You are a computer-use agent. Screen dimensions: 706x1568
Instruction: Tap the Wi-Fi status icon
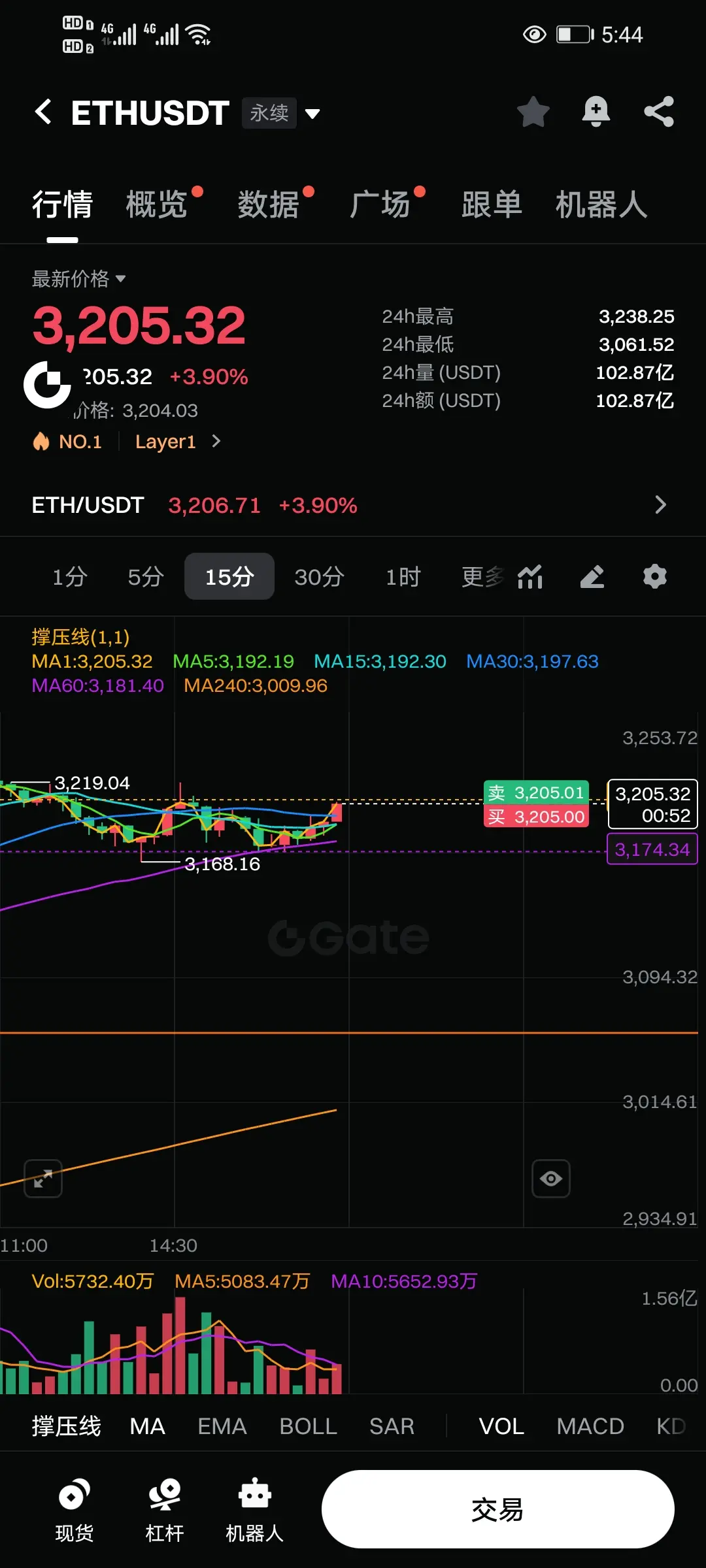pyautogui.click(x=198, y=35)
